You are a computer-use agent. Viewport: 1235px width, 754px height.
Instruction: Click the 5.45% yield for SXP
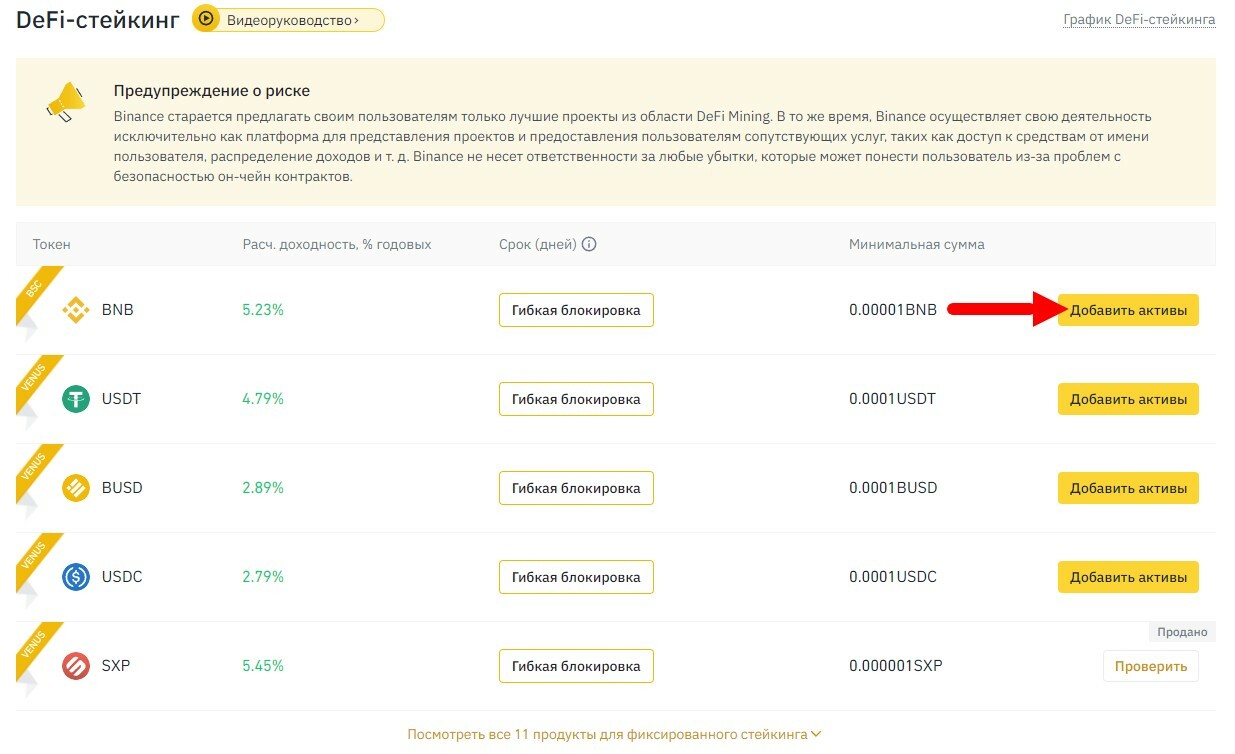(x=263, y=666)
